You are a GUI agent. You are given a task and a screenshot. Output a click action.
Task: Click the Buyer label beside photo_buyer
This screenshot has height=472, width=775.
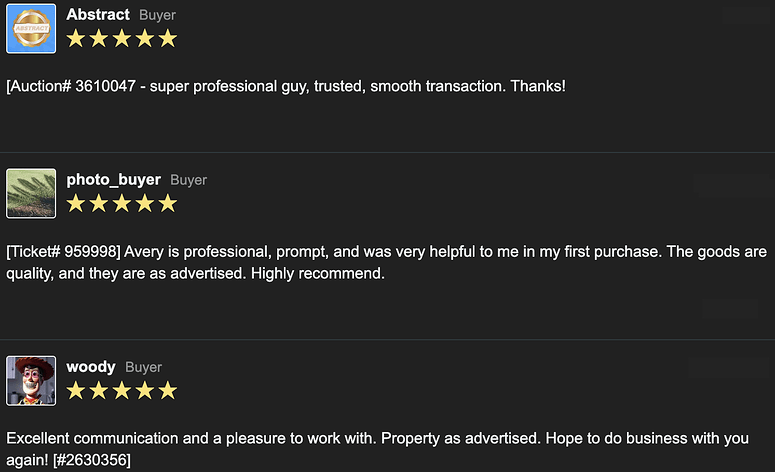point(188,180)
